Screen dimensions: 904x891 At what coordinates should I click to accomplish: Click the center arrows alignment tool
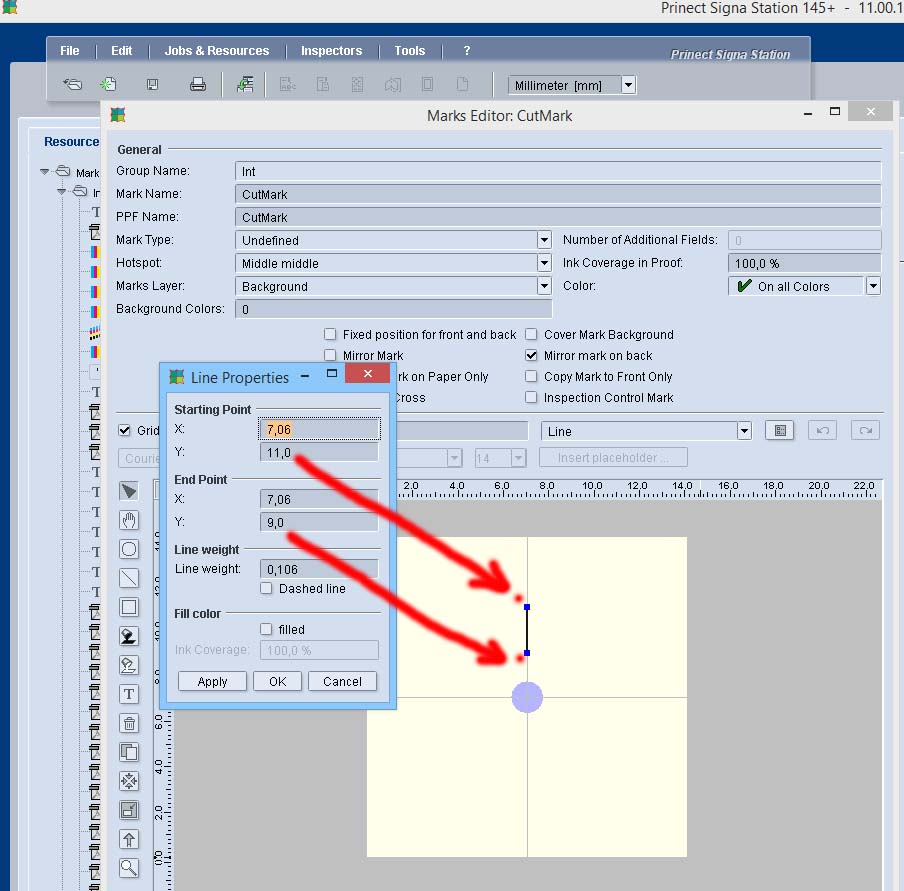point(129,781)
